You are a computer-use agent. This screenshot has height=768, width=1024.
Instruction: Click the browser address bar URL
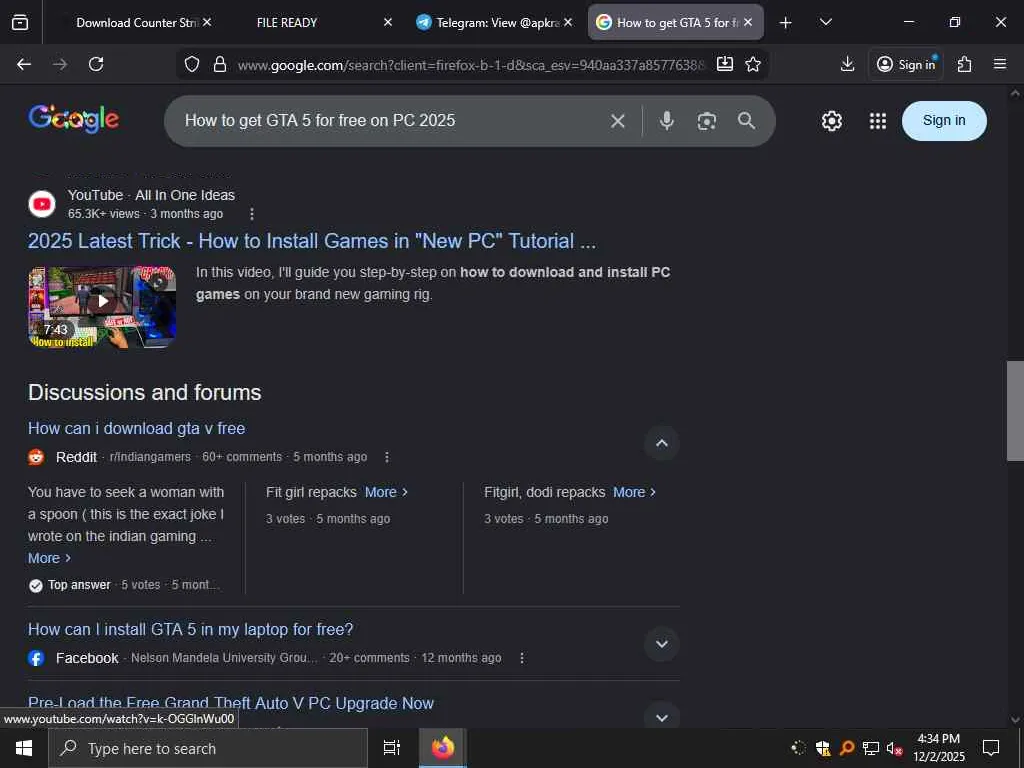point(470,65)
